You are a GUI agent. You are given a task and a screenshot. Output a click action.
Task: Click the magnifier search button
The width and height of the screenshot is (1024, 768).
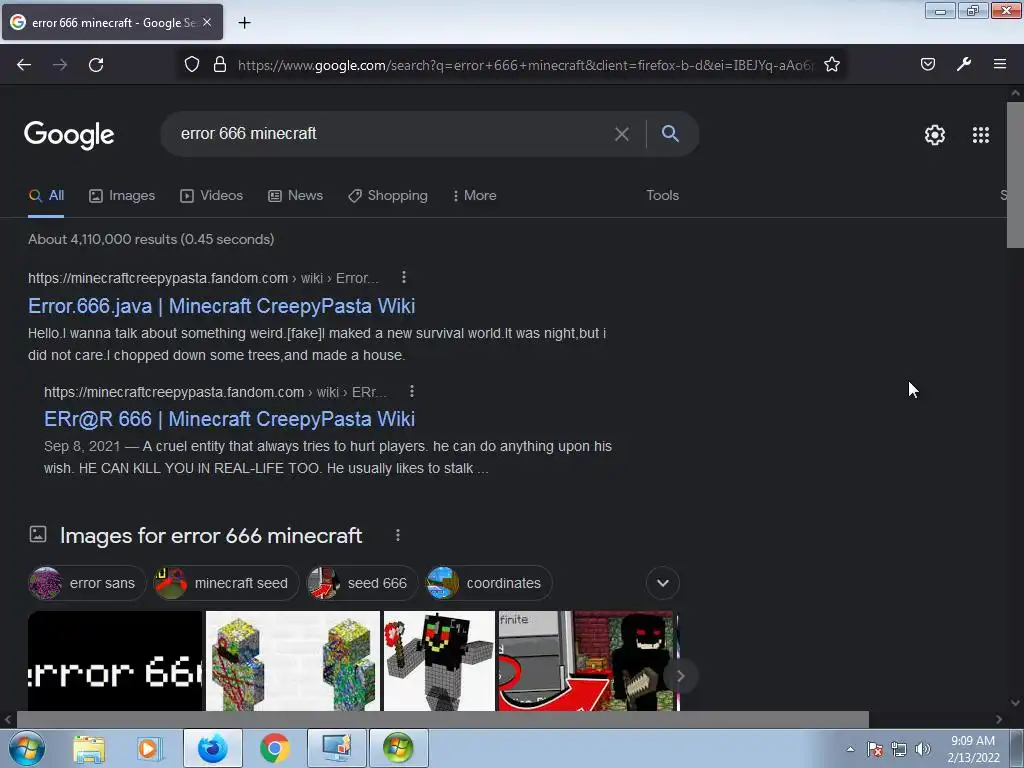pyautogui.click(x=670, y=133)
